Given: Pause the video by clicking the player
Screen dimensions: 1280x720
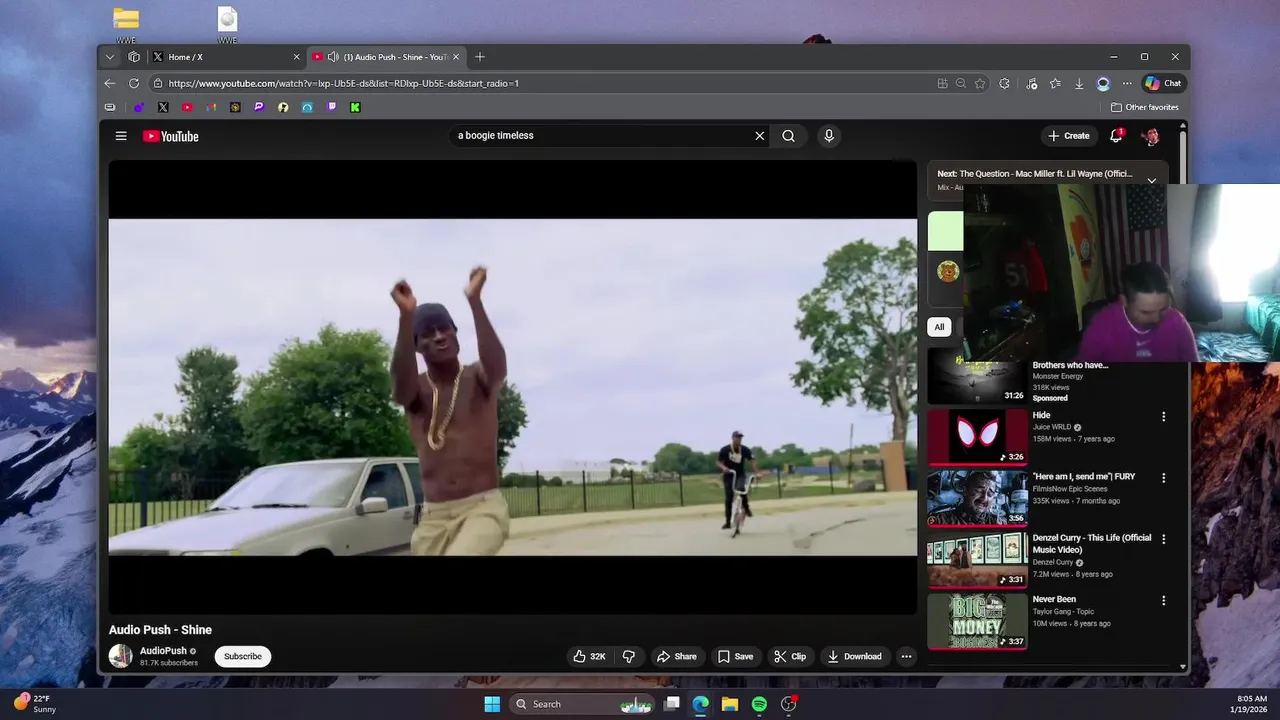Looking at the screenshot, I should tap(512, 387).
